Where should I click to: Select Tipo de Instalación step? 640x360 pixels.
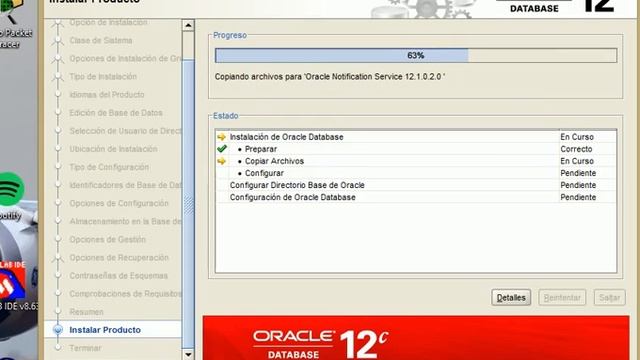point(103,76)
